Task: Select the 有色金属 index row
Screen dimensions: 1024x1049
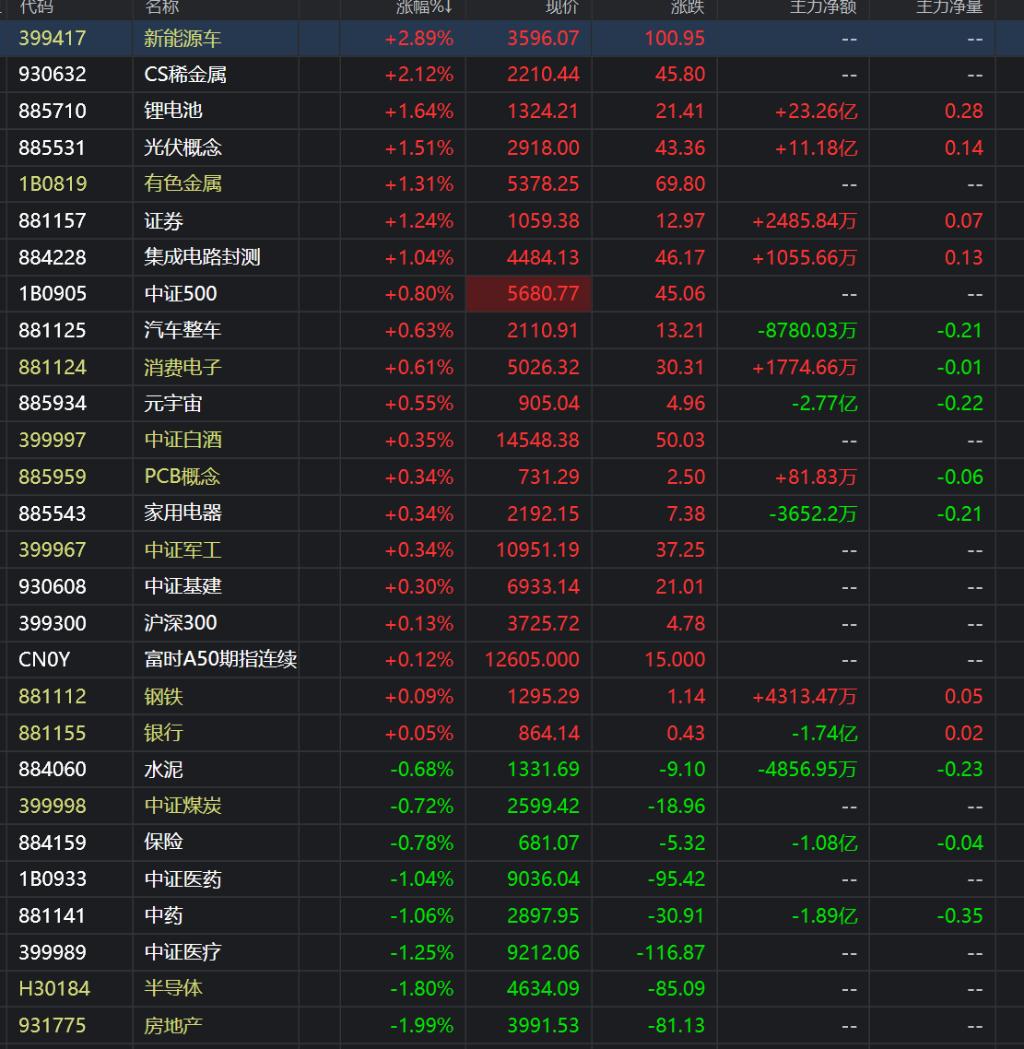Action: [183, 184]
